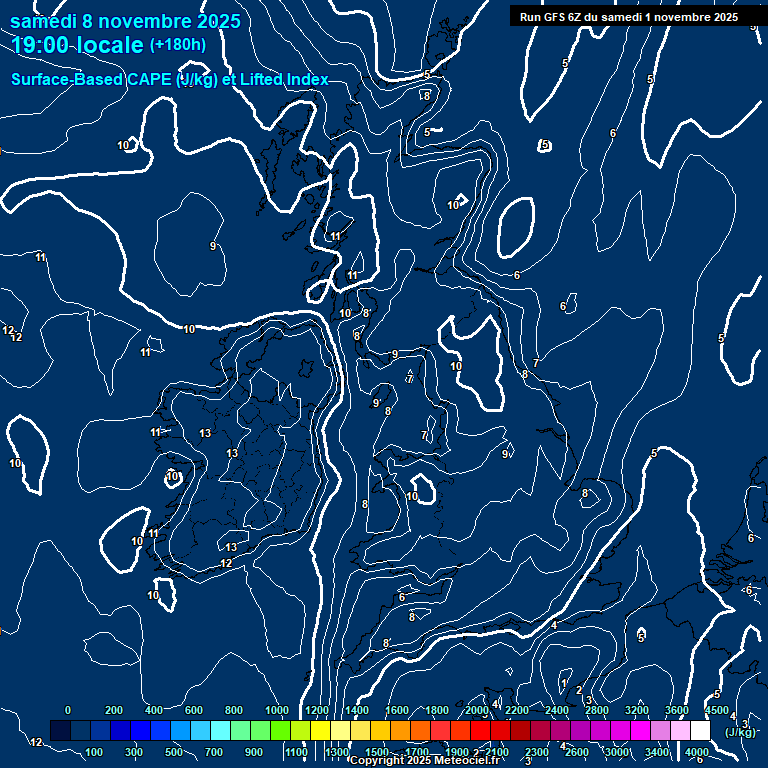Pick the white swatch at legend's right end

[700, 731]
